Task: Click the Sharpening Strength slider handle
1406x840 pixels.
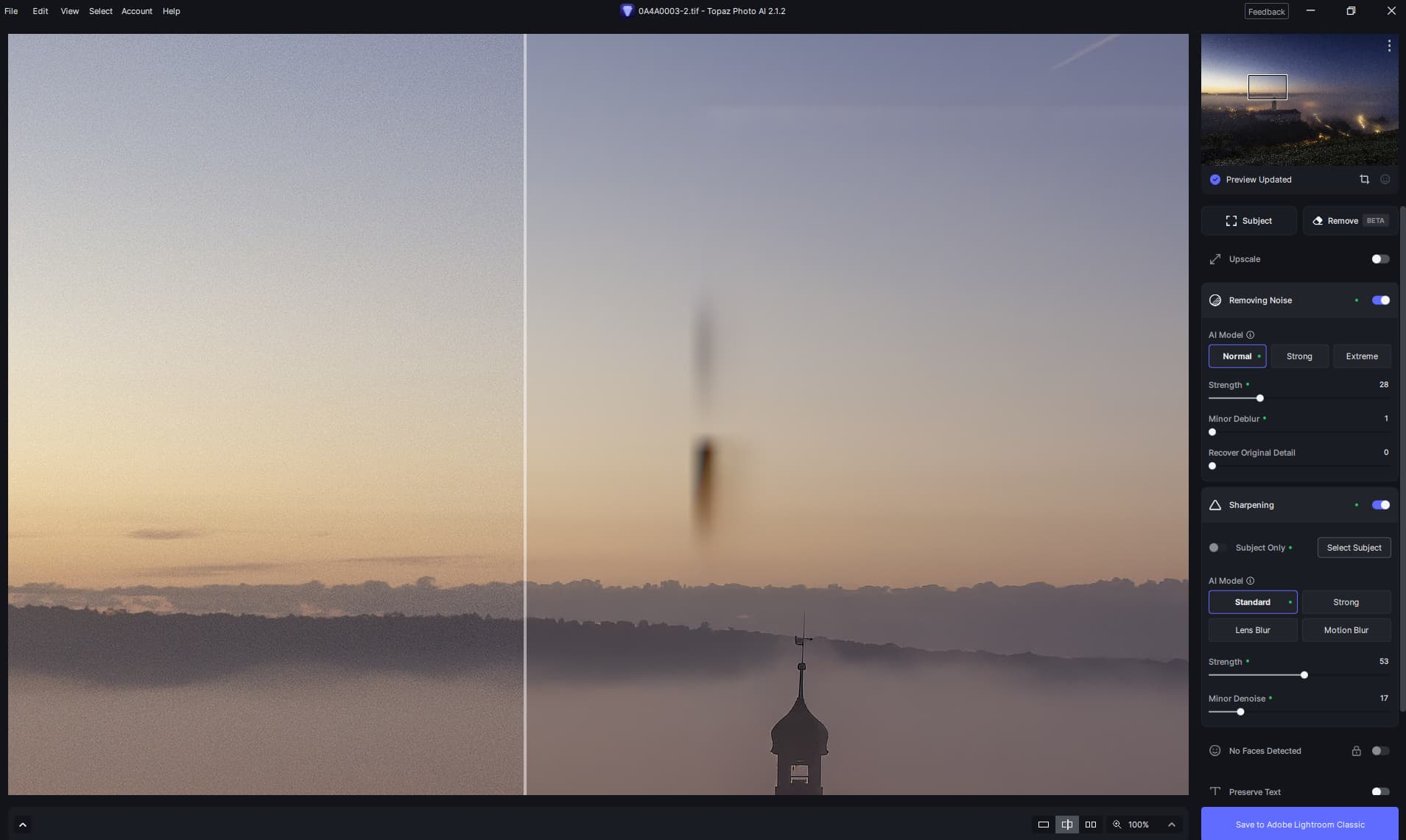Action: [1304, 675]
